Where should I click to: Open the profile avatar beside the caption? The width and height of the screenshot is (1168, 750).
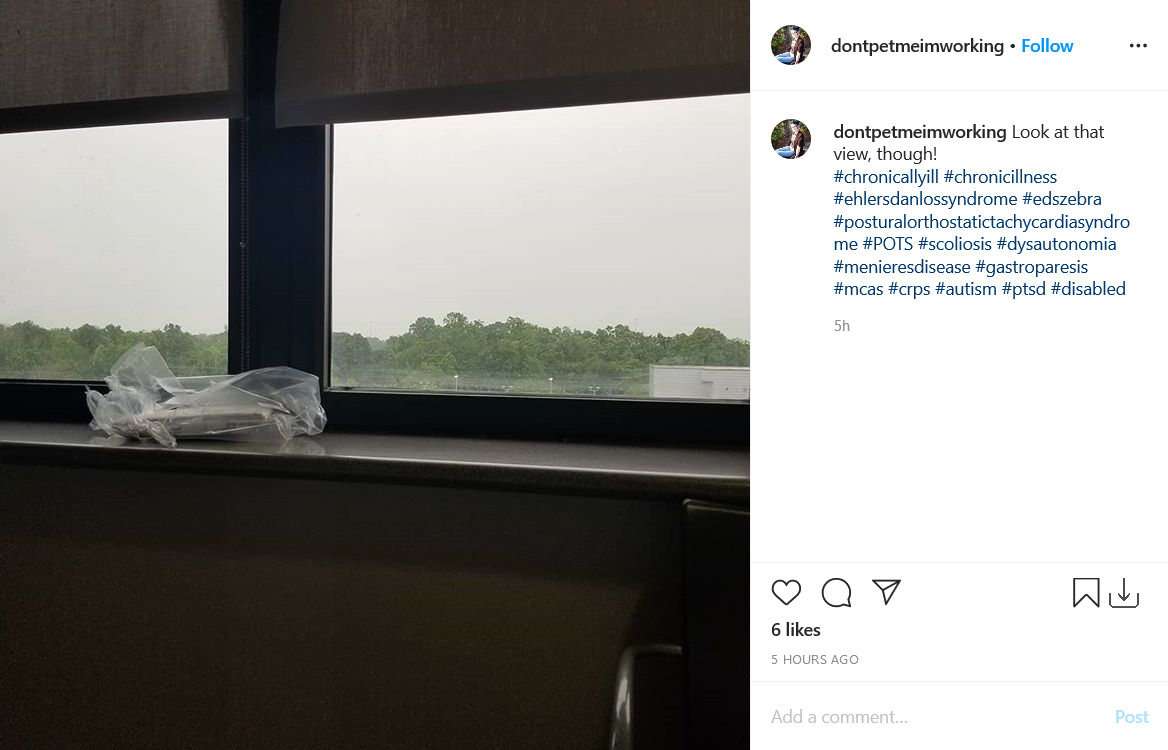(x=790, y=139)
